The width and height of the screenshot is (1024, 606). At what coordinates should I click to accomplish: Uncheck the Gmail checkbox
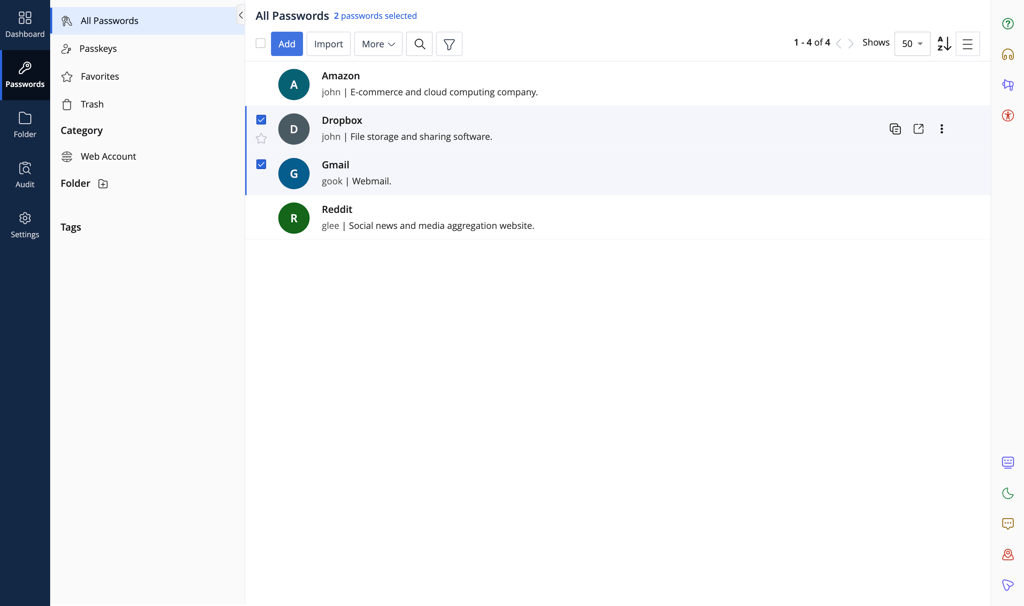(x=261, y=164)
